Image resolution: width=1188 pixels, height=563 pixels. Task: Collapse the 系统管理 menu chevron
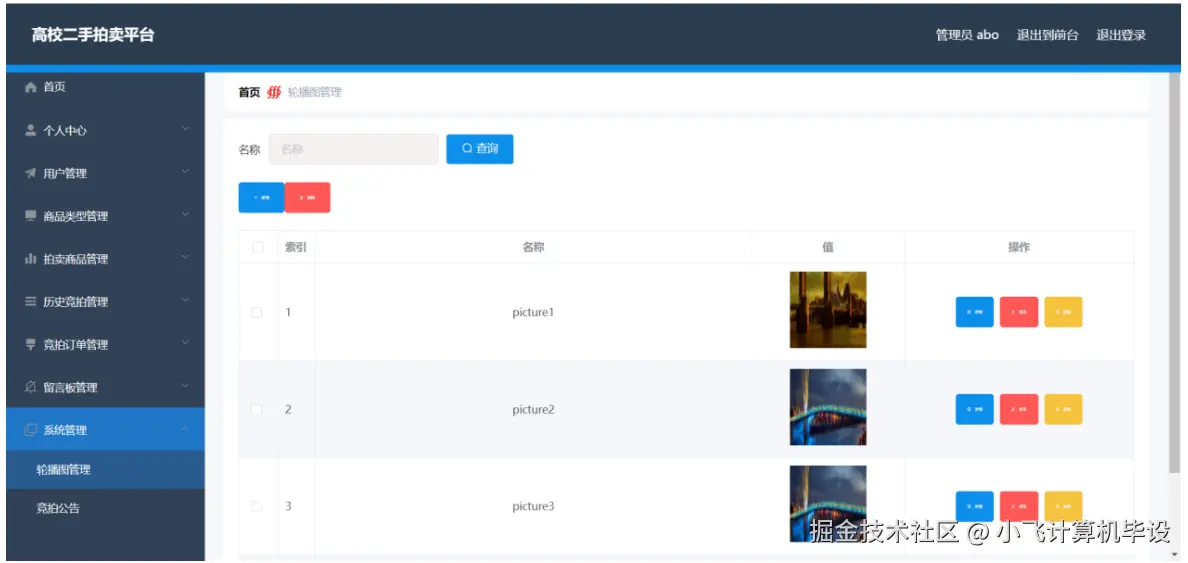coord(186,430)
